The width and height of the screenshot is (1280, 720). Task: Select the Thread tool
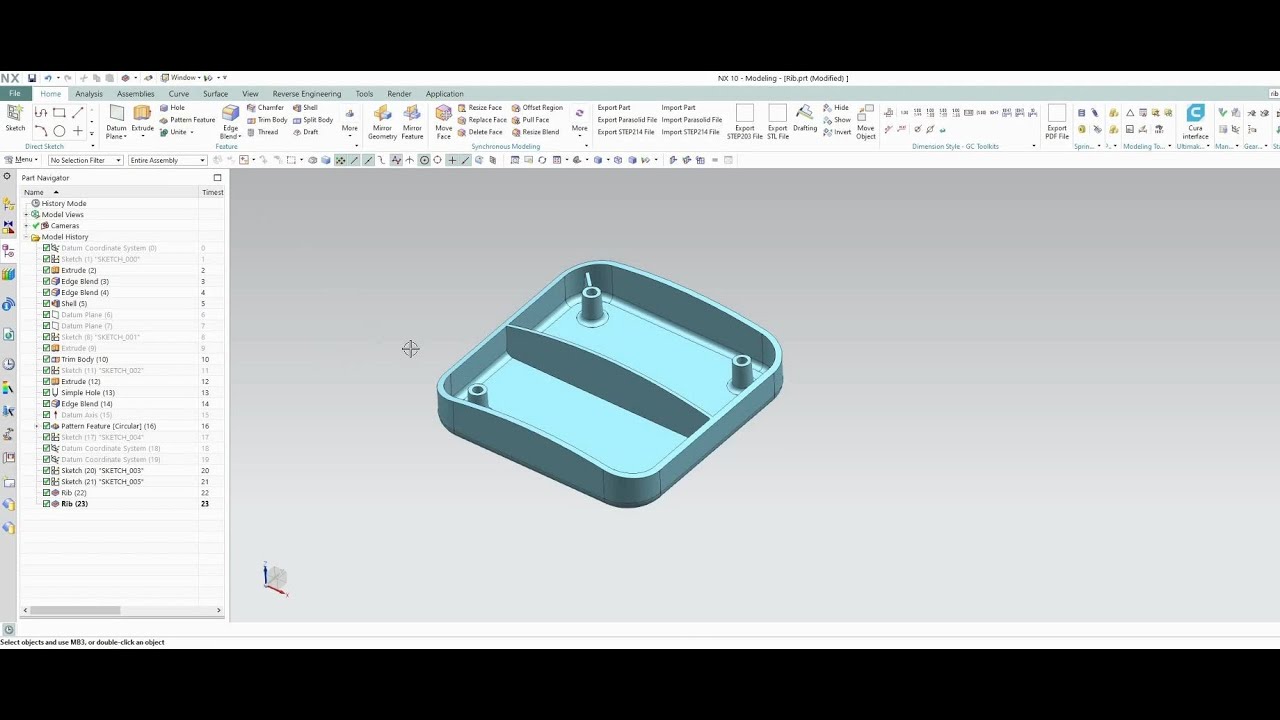pyautogui.click(x=263, y=132)
